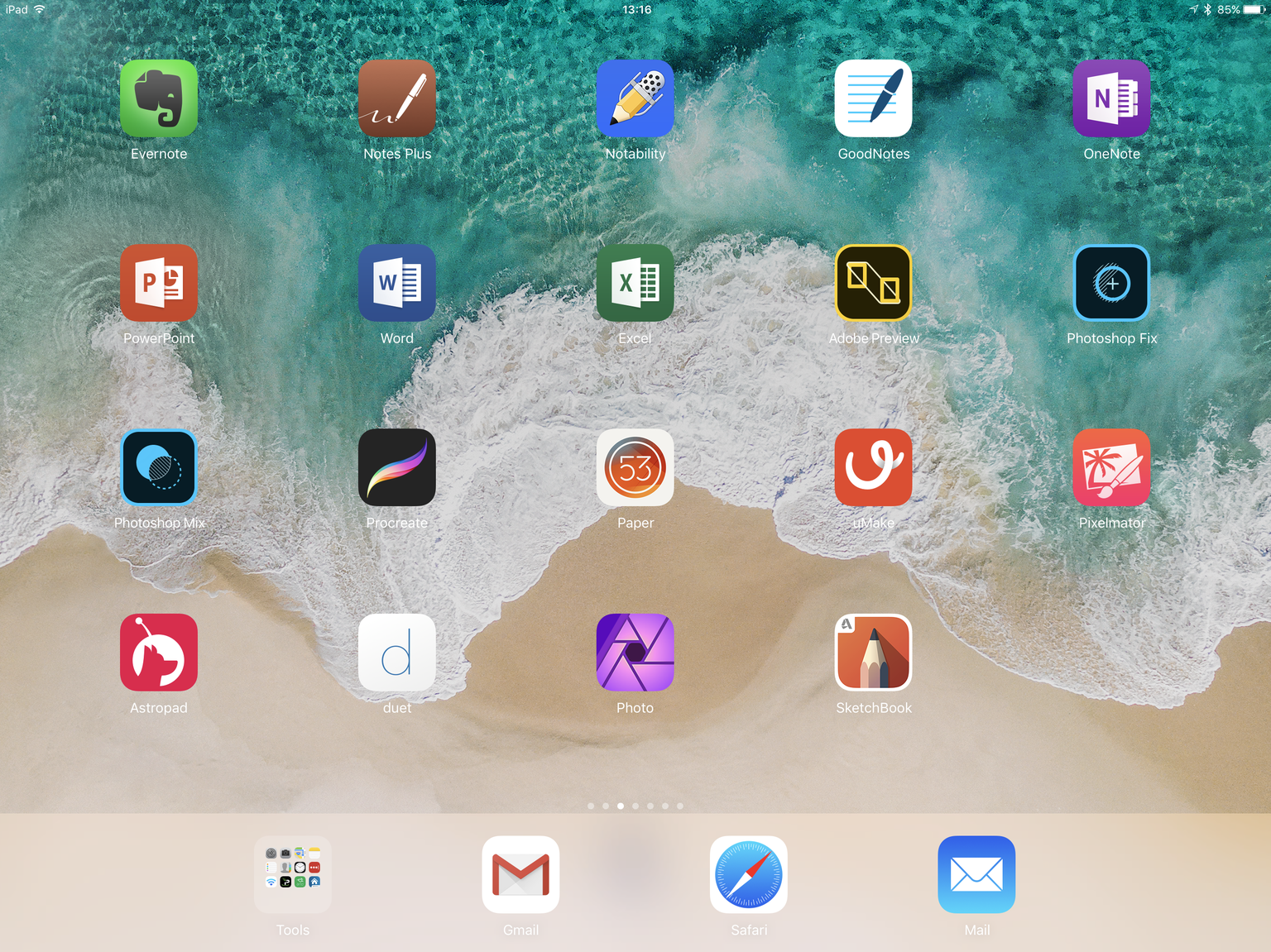Open Microsoft Word
1271x952 pixels.
point(397,283)
